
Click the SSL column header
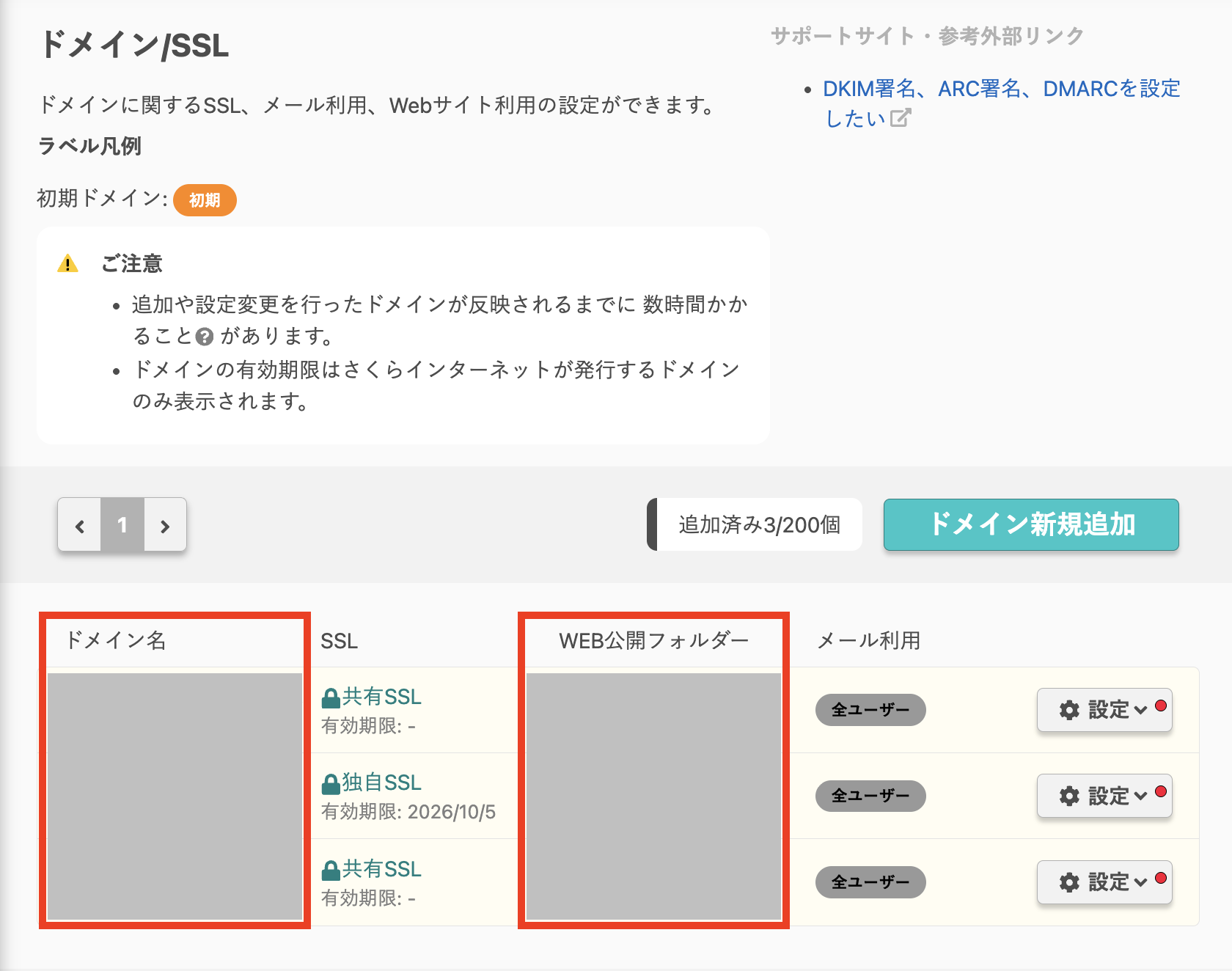(x=340, y=641)
